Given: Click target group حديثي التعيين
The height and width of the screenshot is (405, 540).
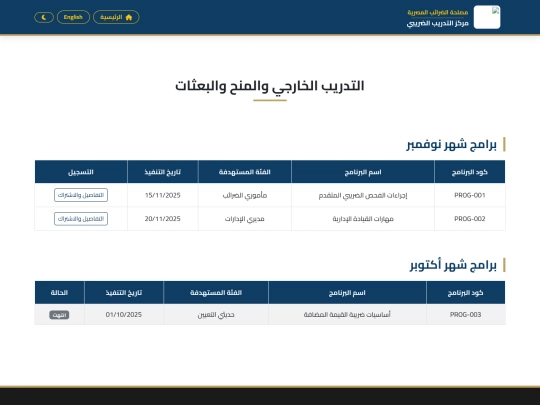Looking at the screenshot, I should [216, 314].
